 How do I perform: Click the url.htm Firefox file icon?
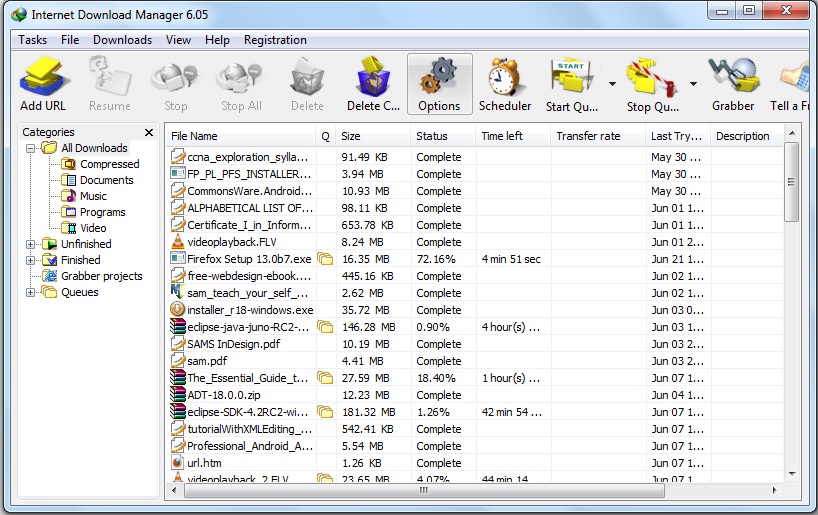(178, 462)
